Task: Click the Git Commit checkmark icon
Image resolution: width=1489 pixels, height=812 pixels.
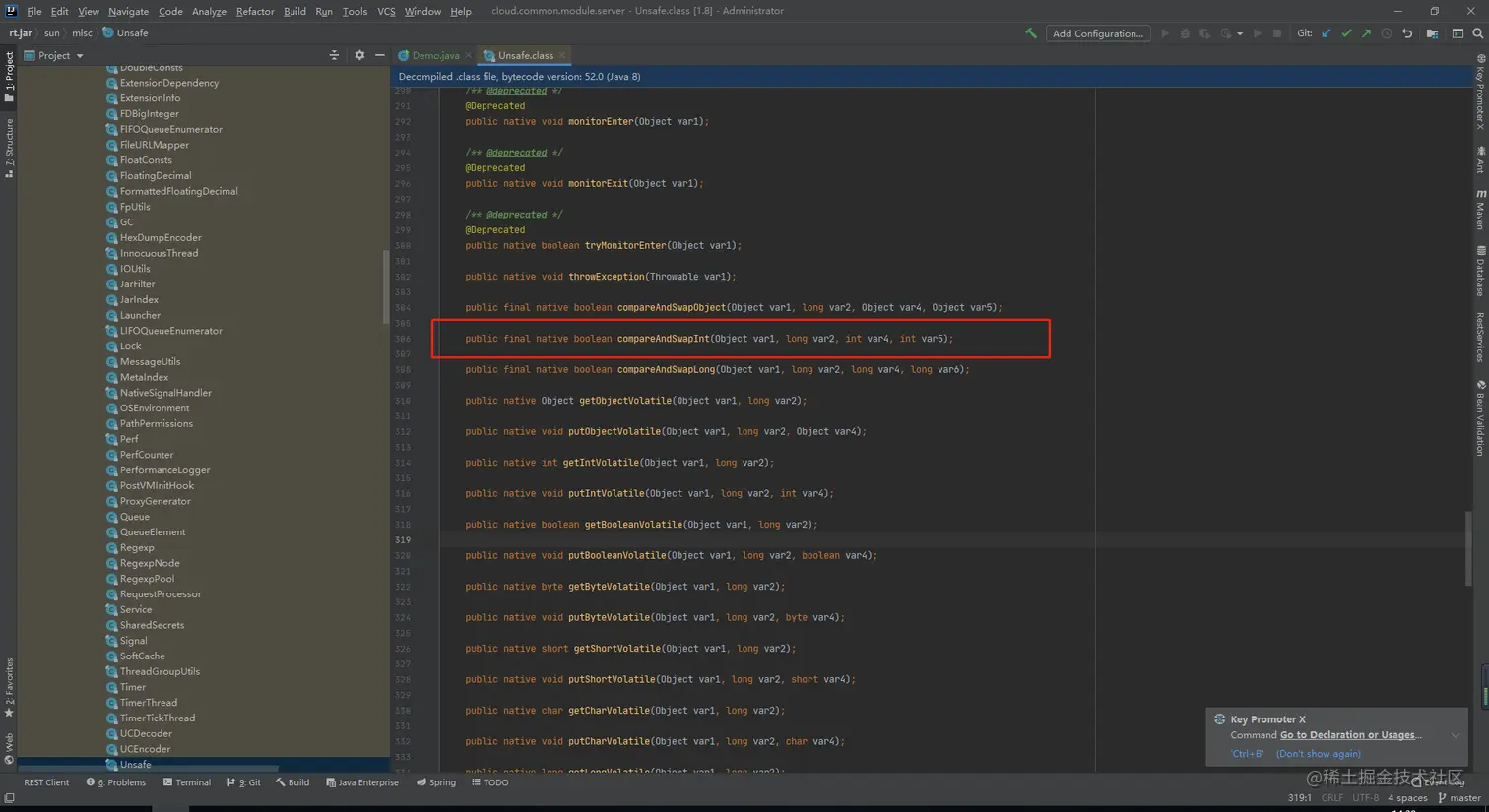Action: 1346,33
